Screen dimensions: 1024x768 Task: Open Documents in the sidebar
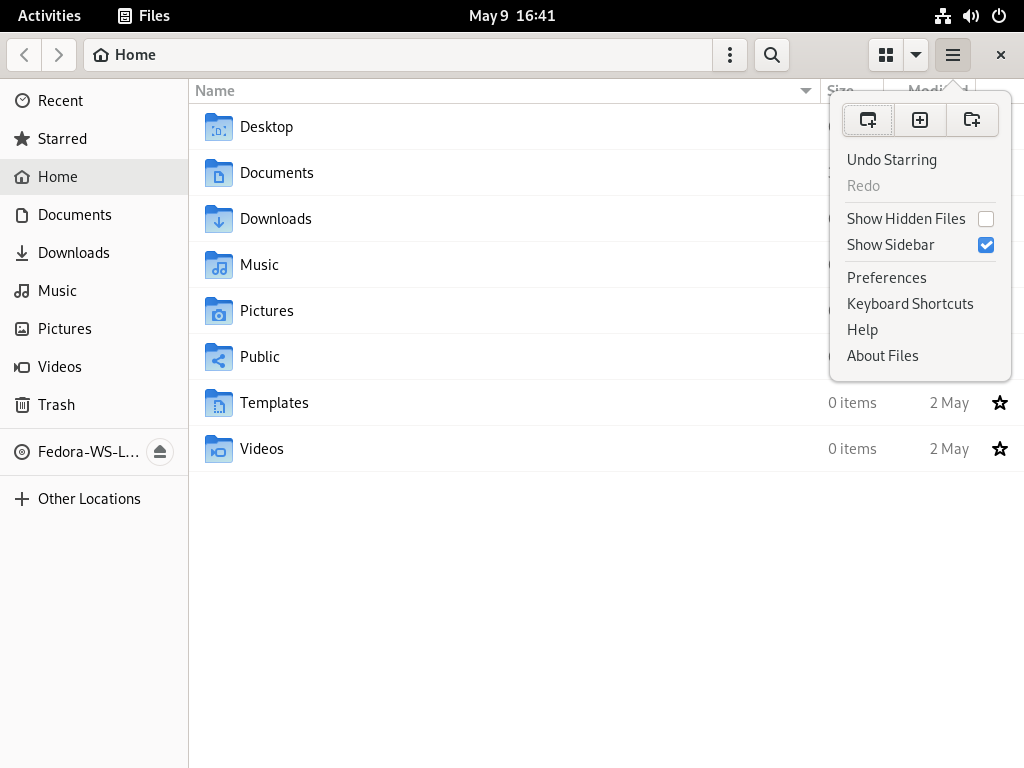coord(94,215)
